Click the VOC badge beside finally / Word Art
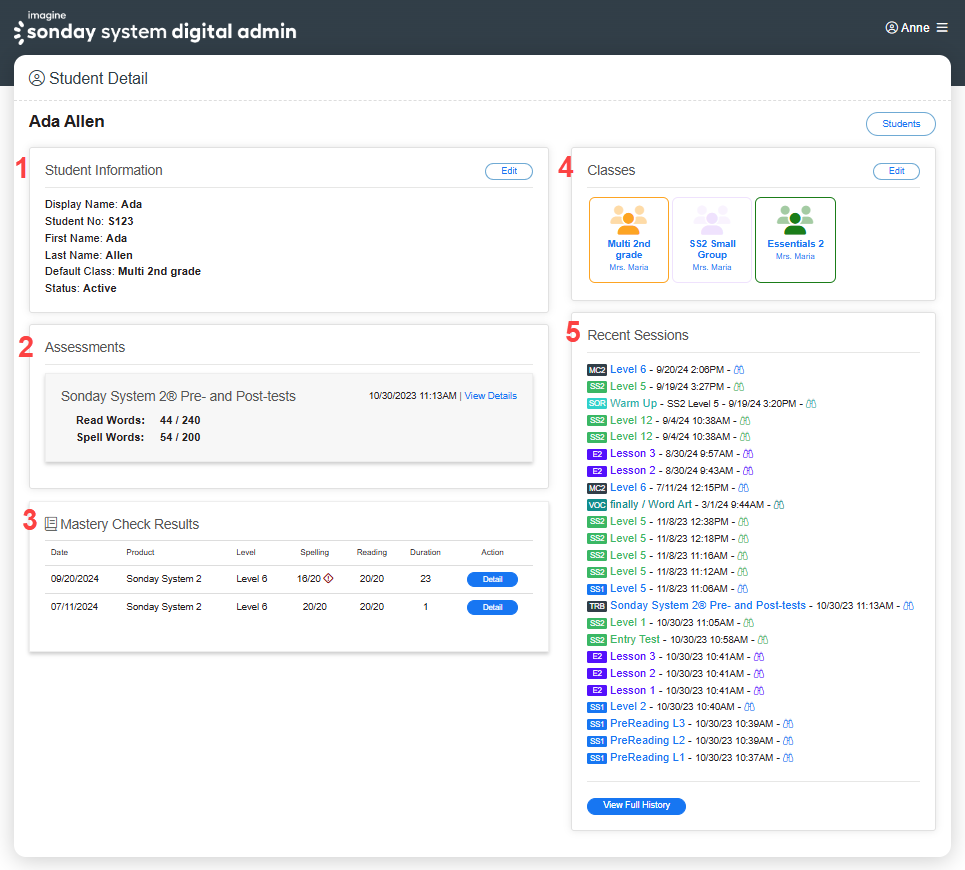Screen dimensions: 965x870 (x=597, y=505)
